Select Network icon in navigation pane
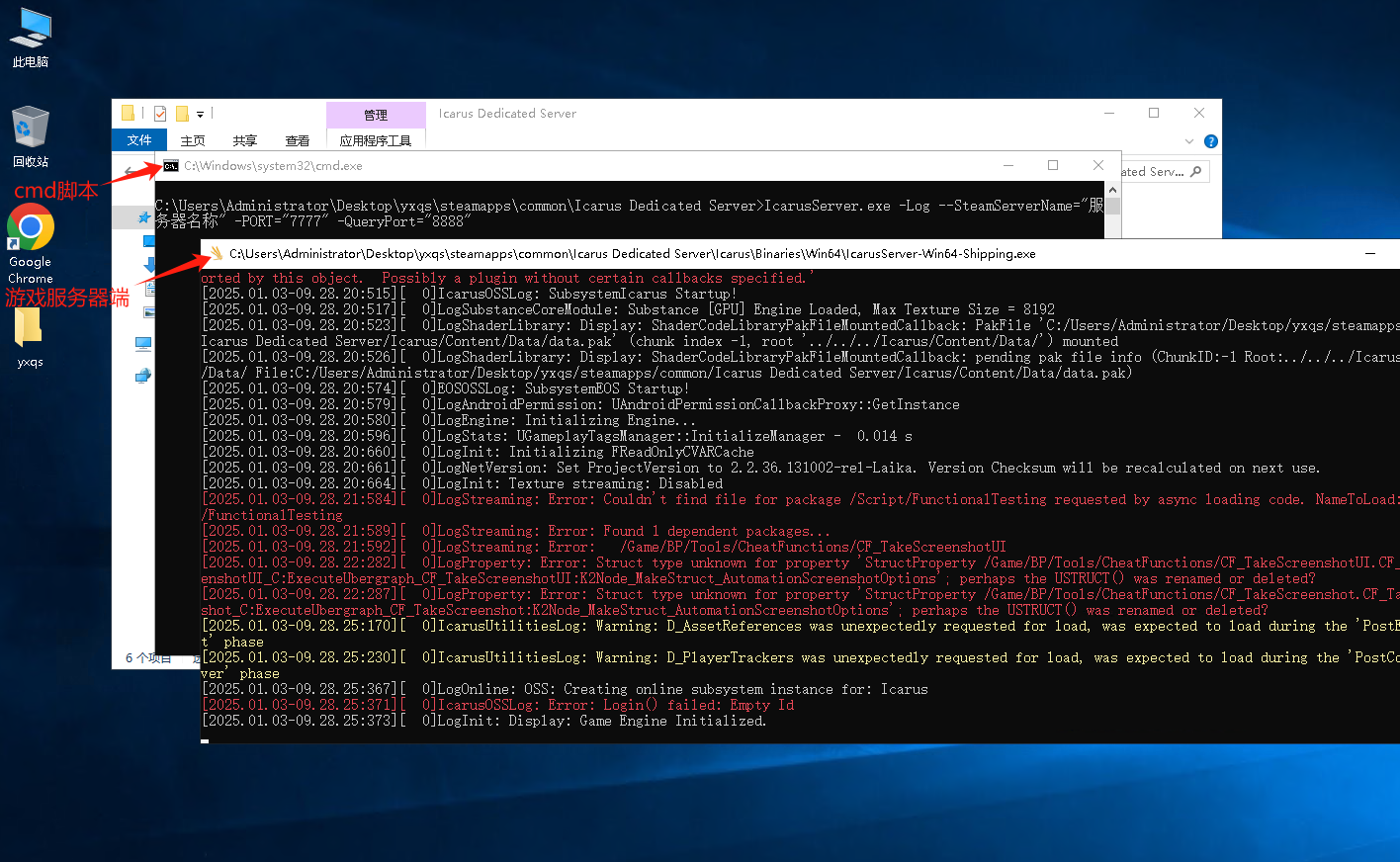Viewport: 1400px width, 862px height. tap(143, 376)
